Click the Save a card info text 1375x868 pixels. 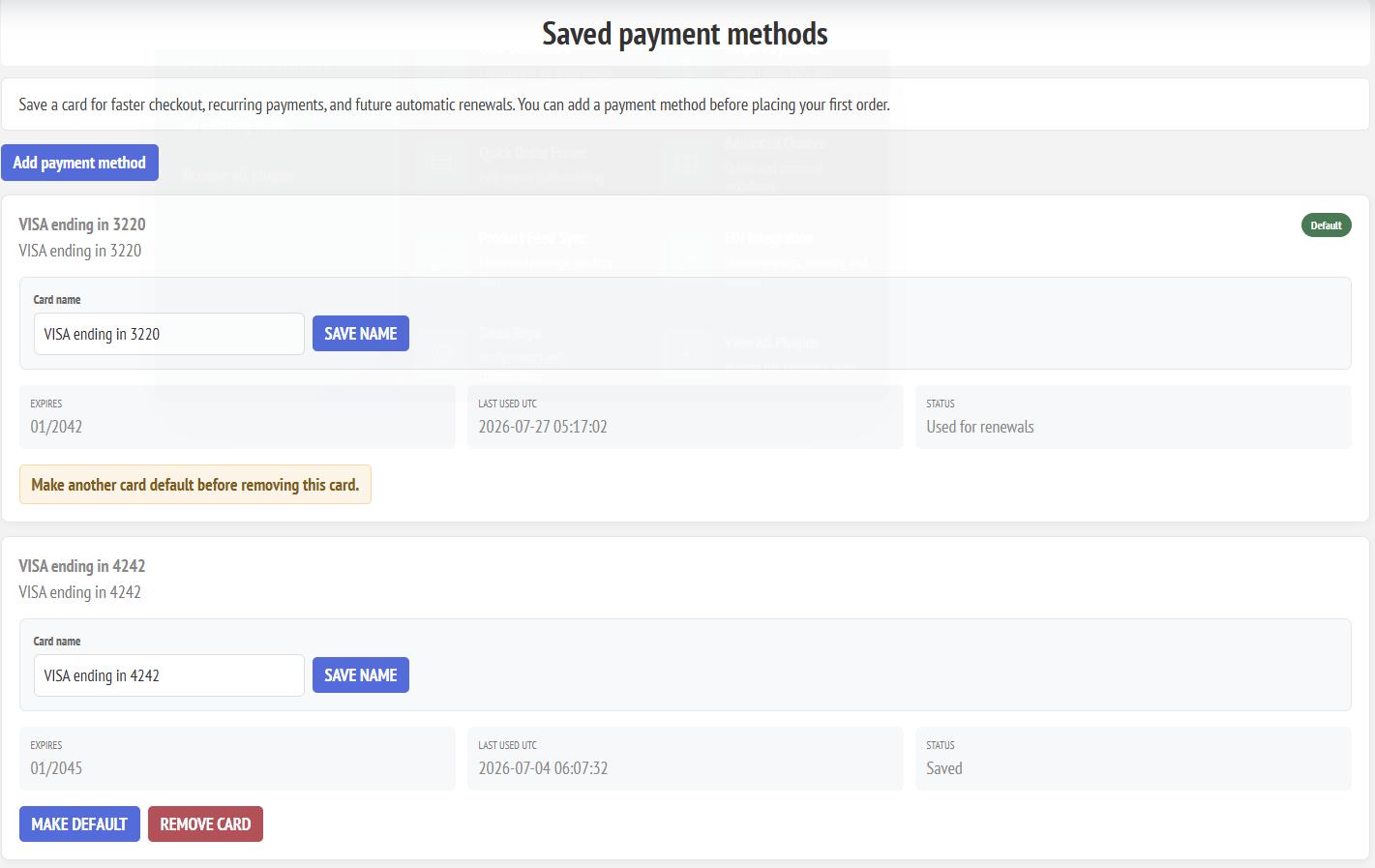pyautogui.click(x=455, y=105)
